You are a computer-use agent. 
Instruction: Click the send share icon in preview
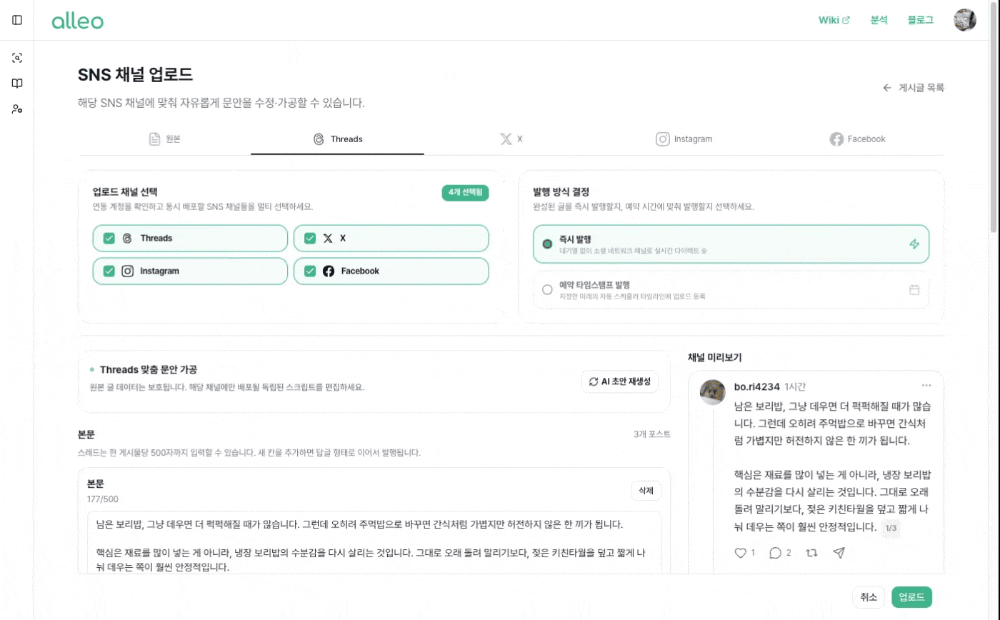[839, 552]
